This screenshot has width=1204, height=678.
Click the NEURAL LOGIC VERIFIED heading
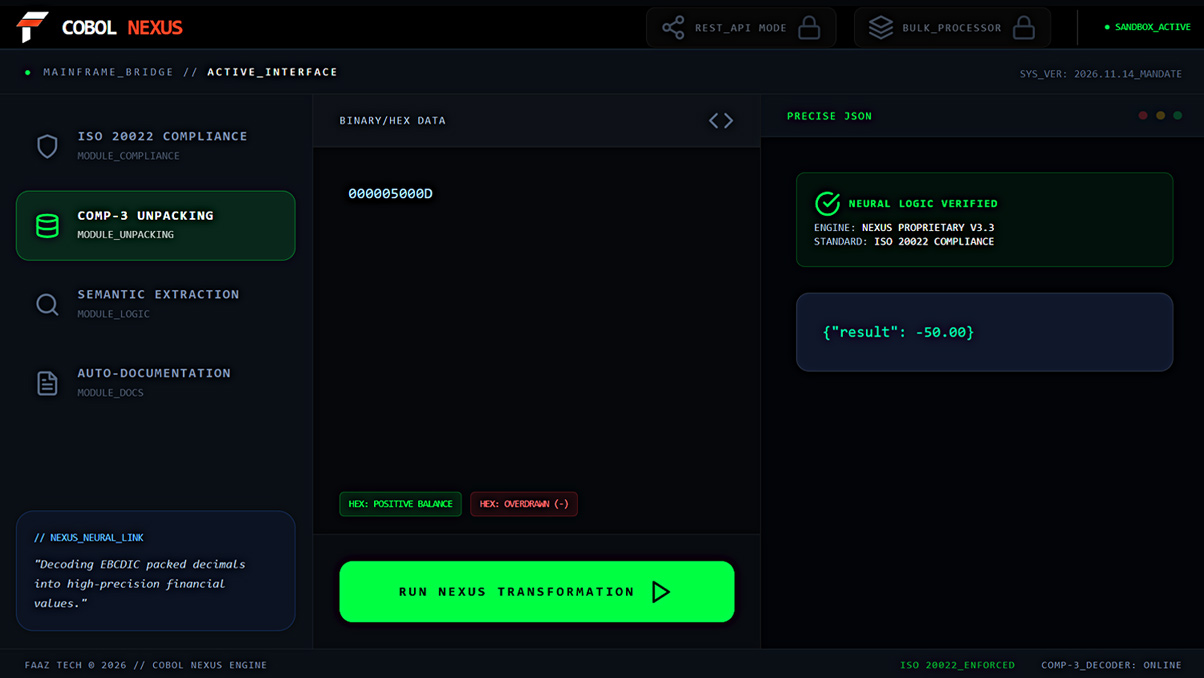point(923,204)
